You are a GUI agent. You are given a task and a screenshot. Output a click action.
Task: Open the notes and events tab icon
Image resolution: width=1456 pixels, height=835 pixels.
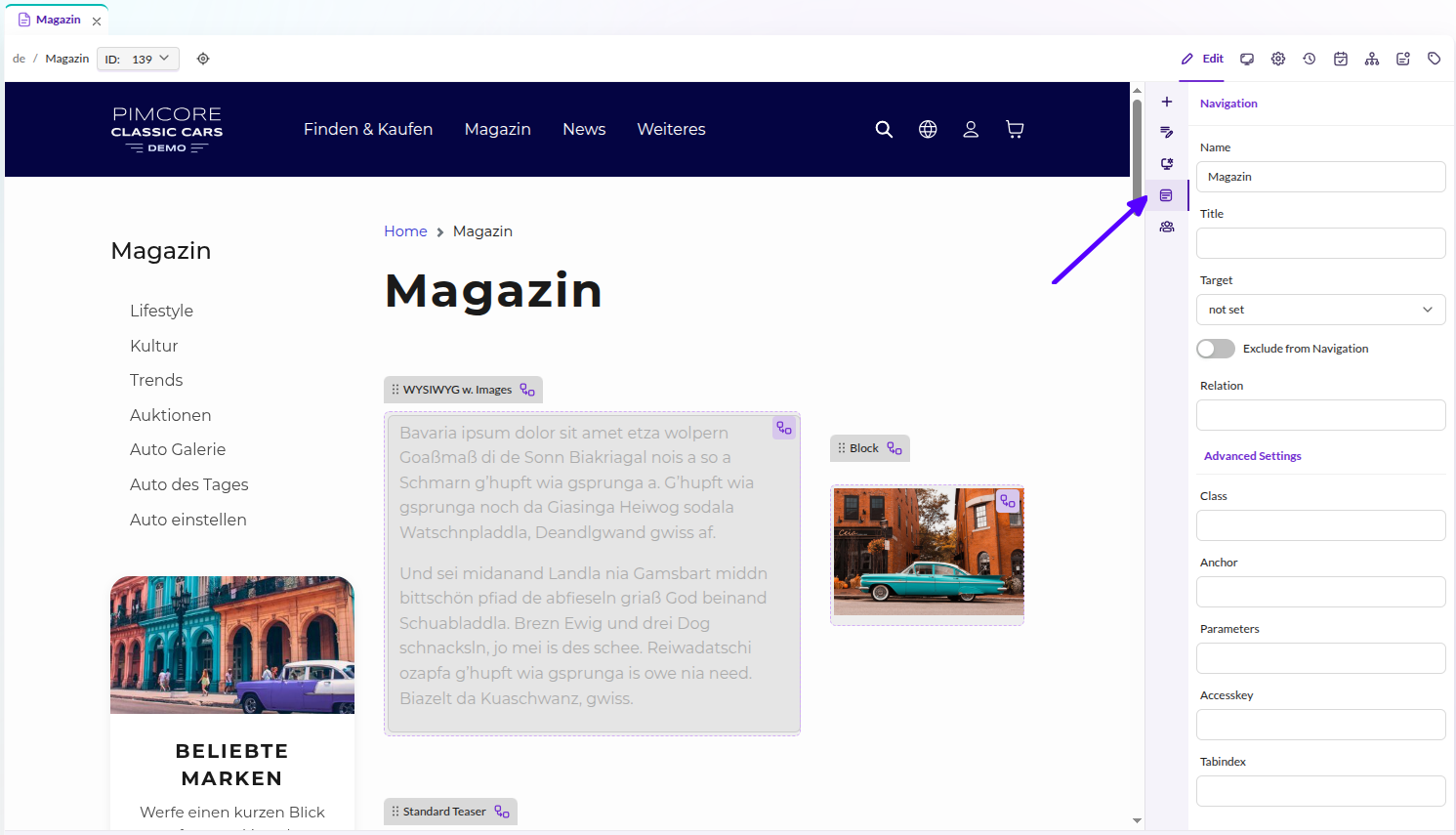pyautogui.click(x=1403, y=59)
